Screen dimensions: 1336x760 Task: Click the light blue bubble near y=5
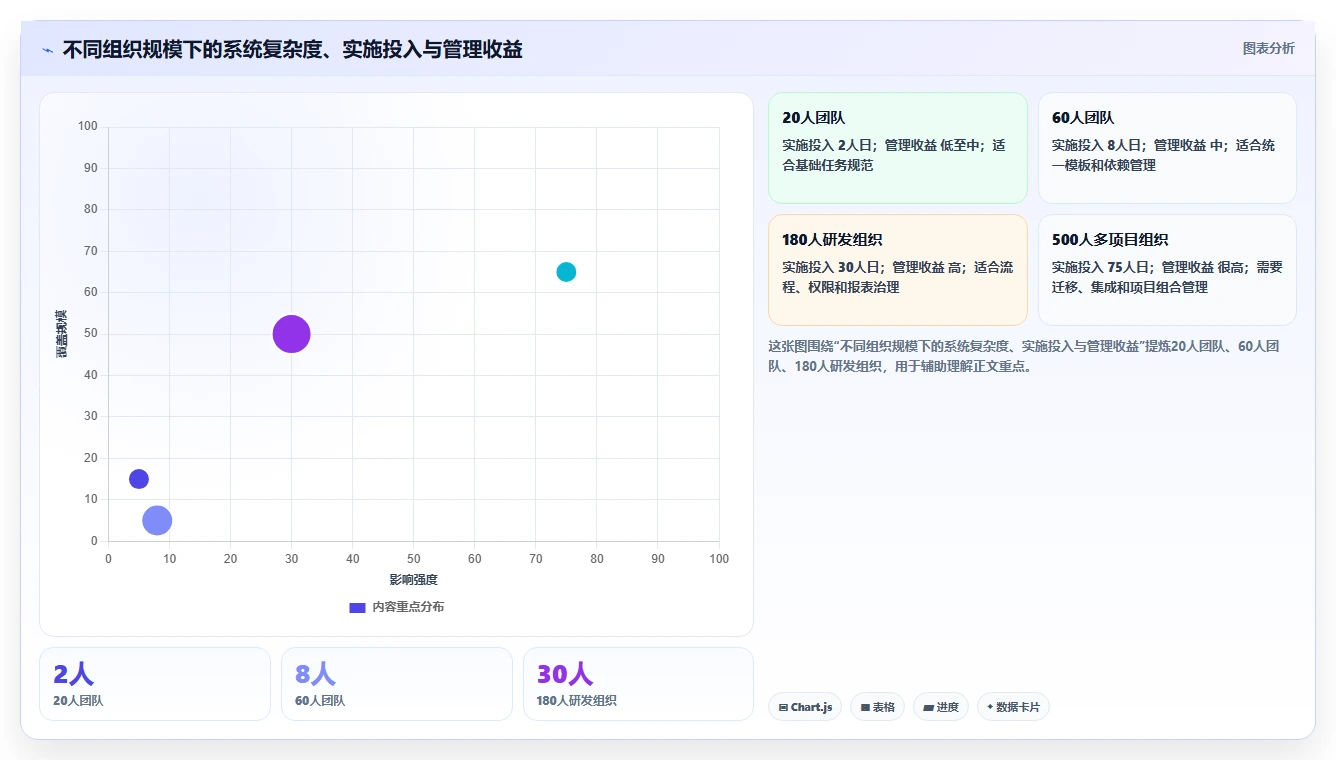click(157, 520)
